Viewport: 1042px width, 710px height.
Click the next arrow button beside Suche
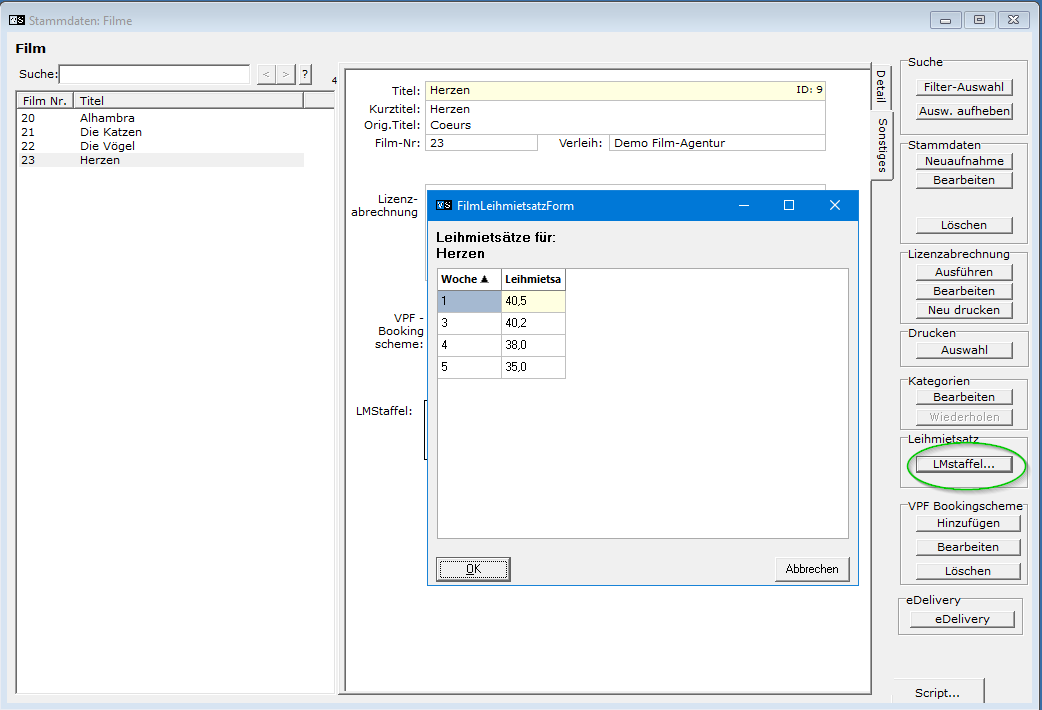click(x=286, y=75)
